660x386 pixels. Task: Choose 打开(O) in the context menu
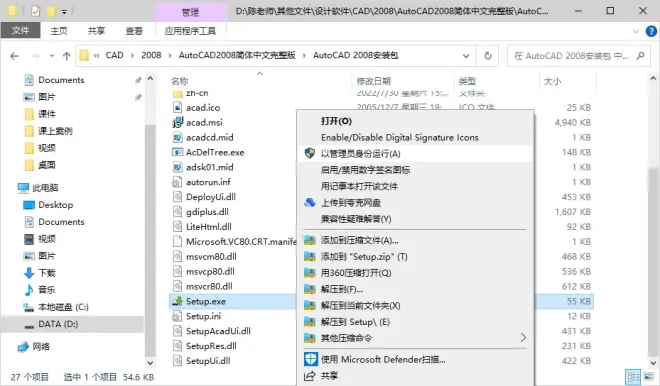pos(336,121)
